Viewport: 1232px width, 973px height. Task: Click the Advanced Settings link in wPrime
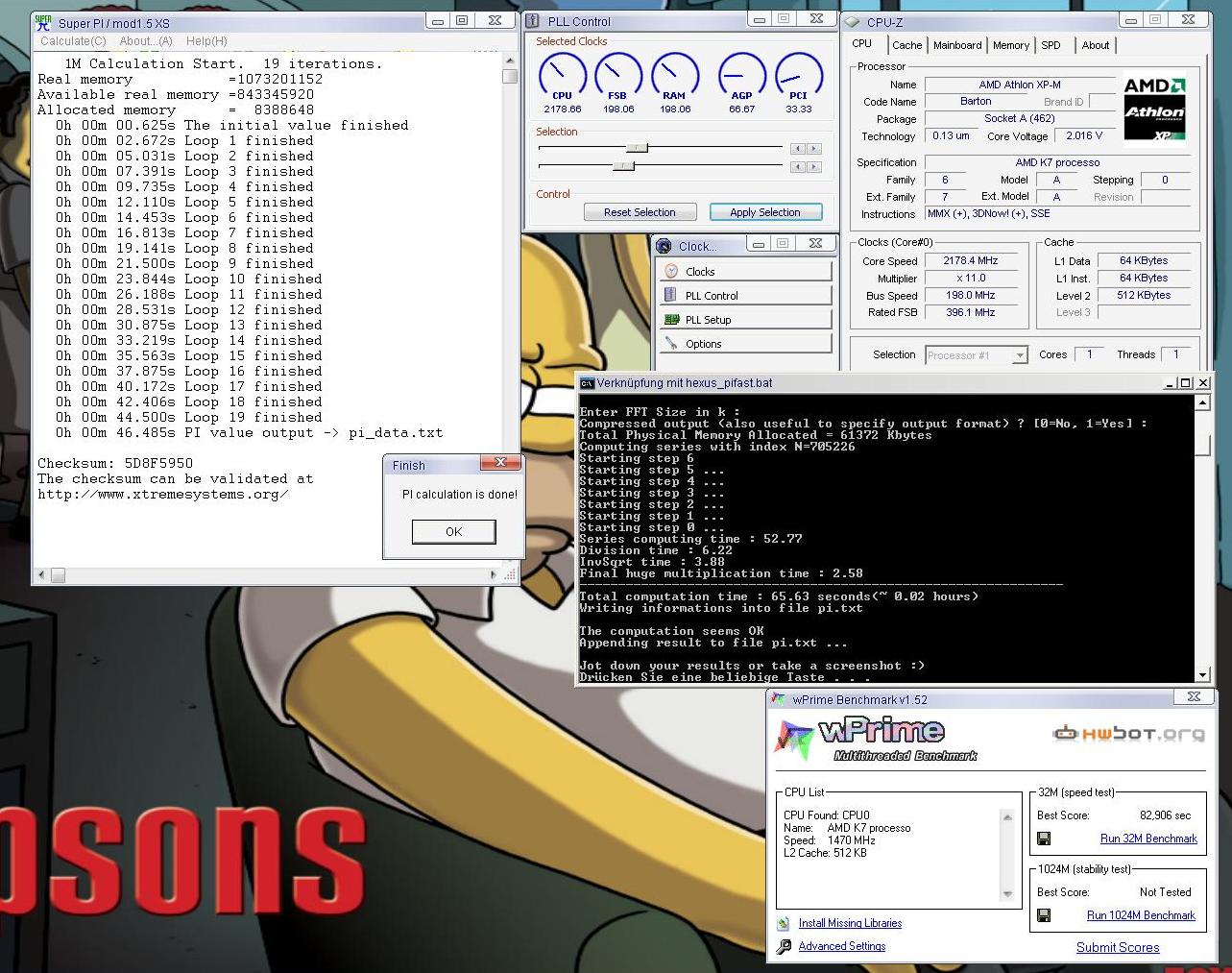(x=842, y=946)
